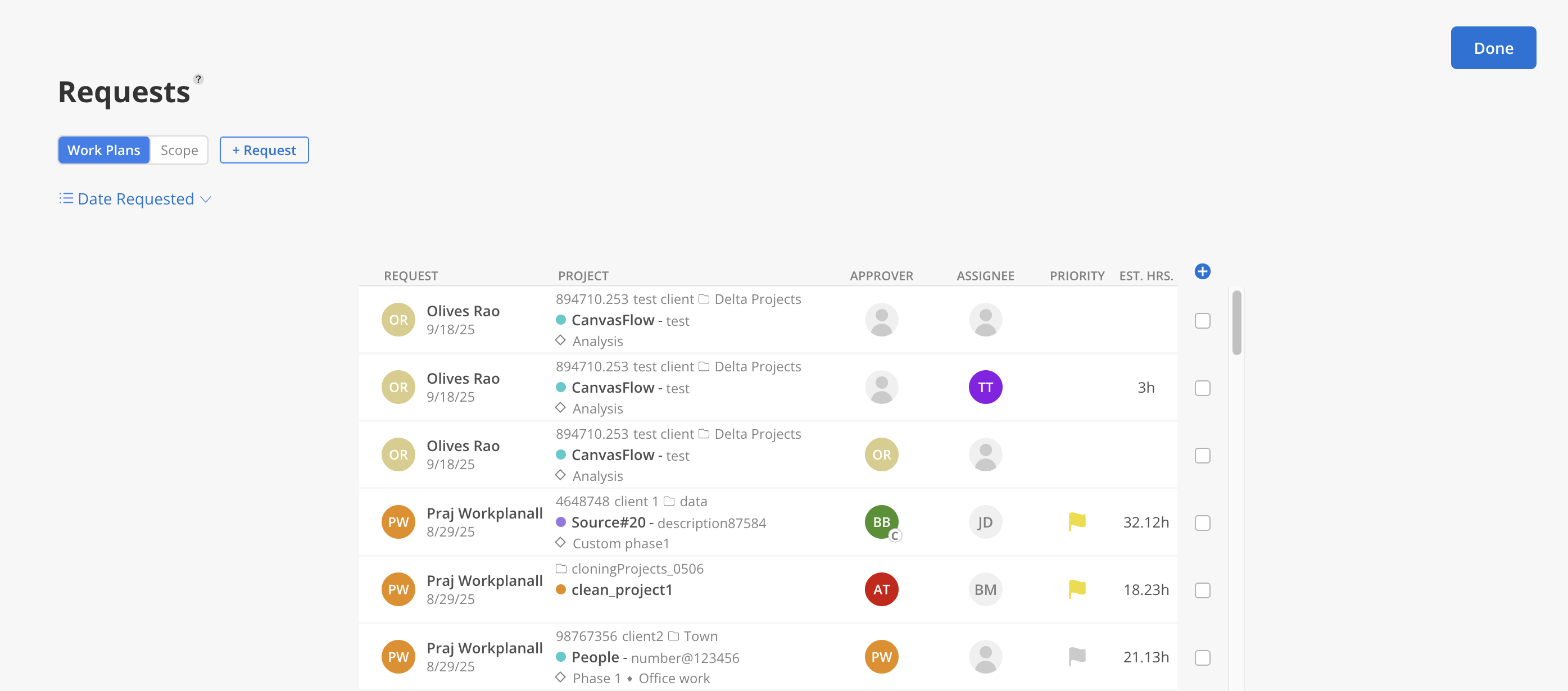1568x691 pixels.
Task: Click the EST. HRS. column header
Action: click(x=1146, y=276)
